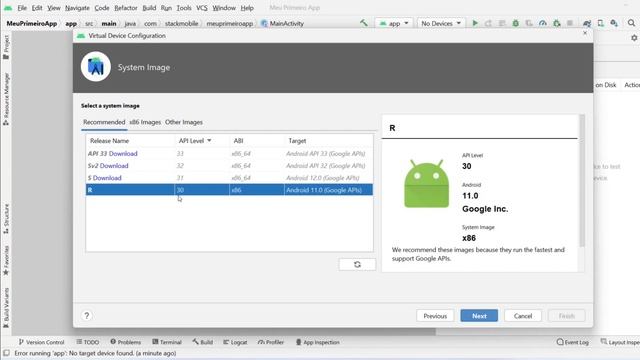
Task: Open the App Inspection tool window
Action: (x=318, y=342)
